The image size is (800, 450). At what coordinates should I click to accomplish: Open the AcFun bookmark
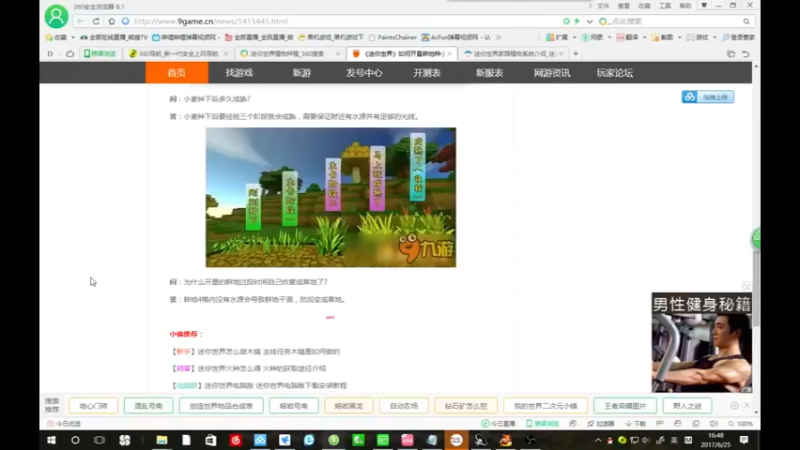(x=456, y=37)
